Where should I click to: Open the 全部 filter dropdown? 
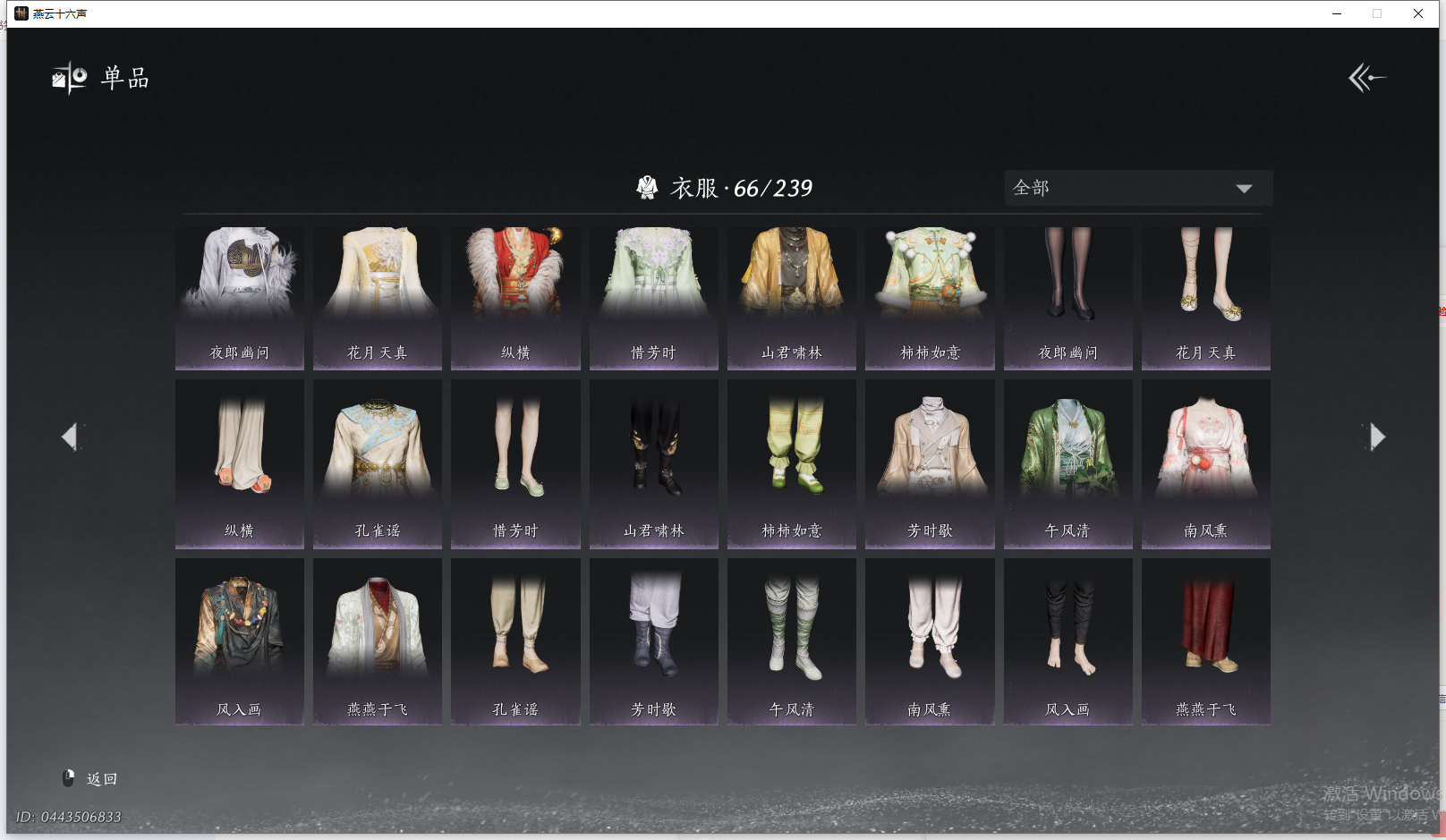1136,188
